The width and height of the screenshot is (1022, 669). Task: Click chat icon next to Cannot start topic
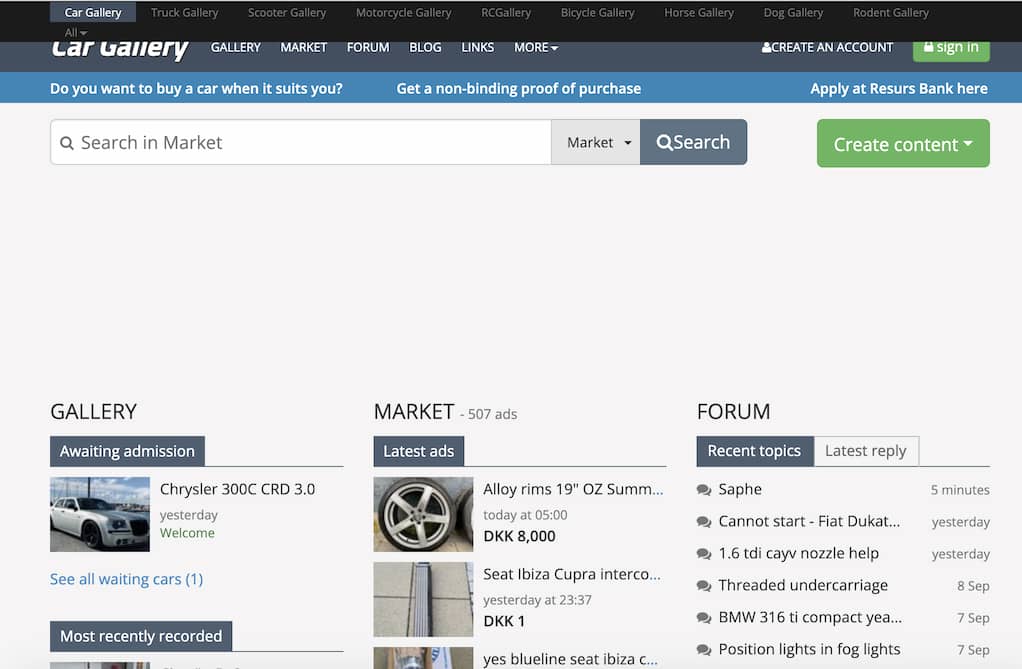704,522
